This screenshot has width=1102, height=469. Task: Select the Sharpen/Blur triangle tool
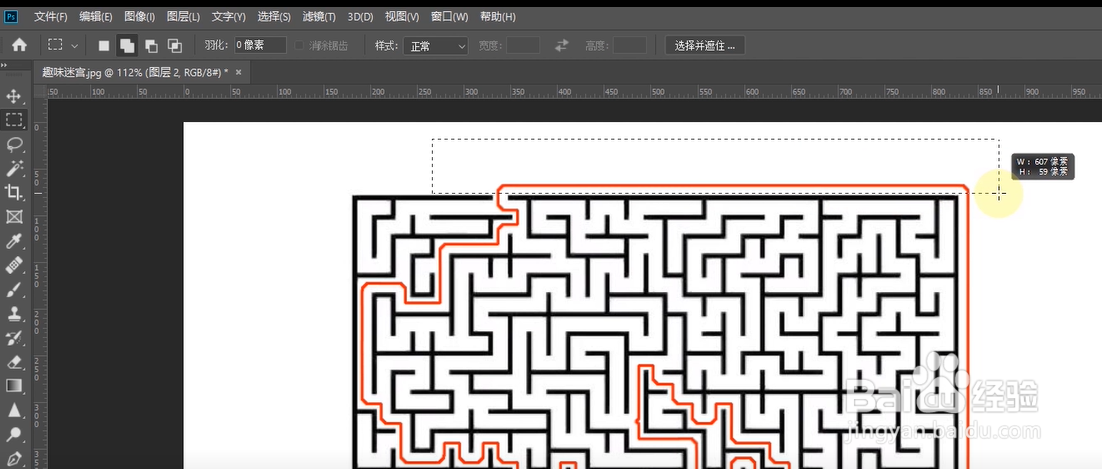(x=13, y=410)
